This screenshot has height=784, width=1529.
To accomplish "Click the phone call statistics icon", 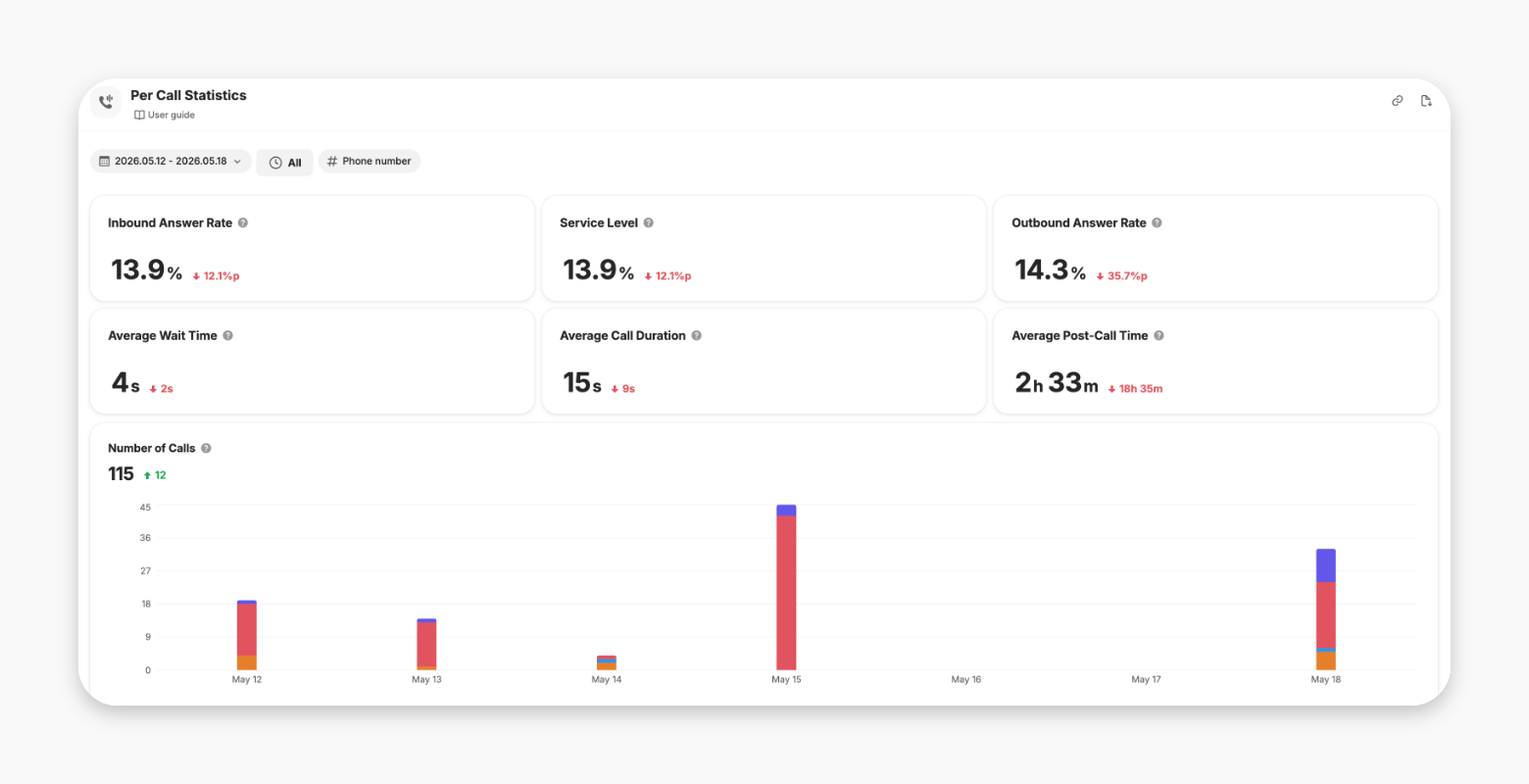I will 106,101.
